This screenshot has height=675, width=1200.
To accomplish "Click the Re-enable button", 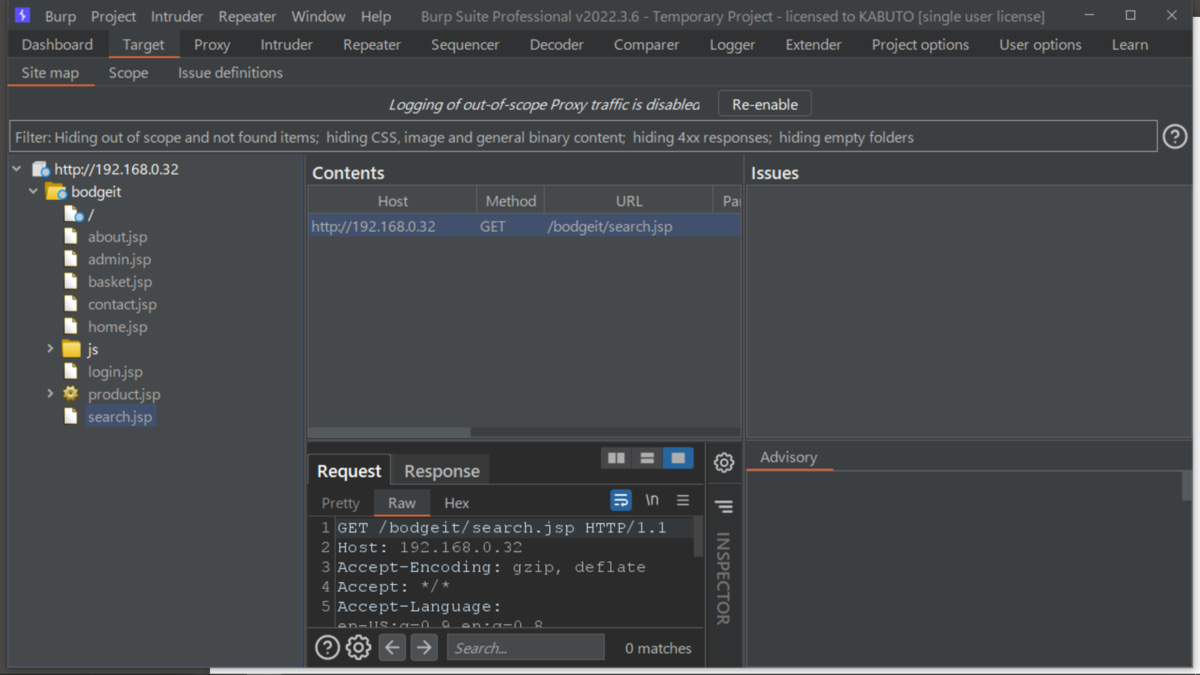I will [x=765, y=104].
